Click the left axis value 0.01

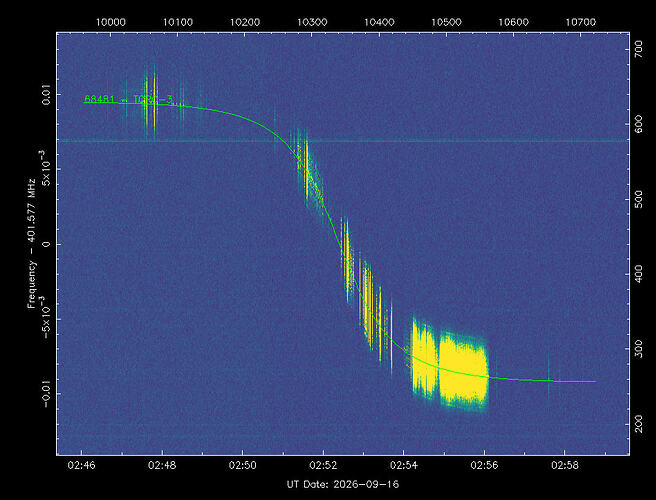[x=46, y=94]
